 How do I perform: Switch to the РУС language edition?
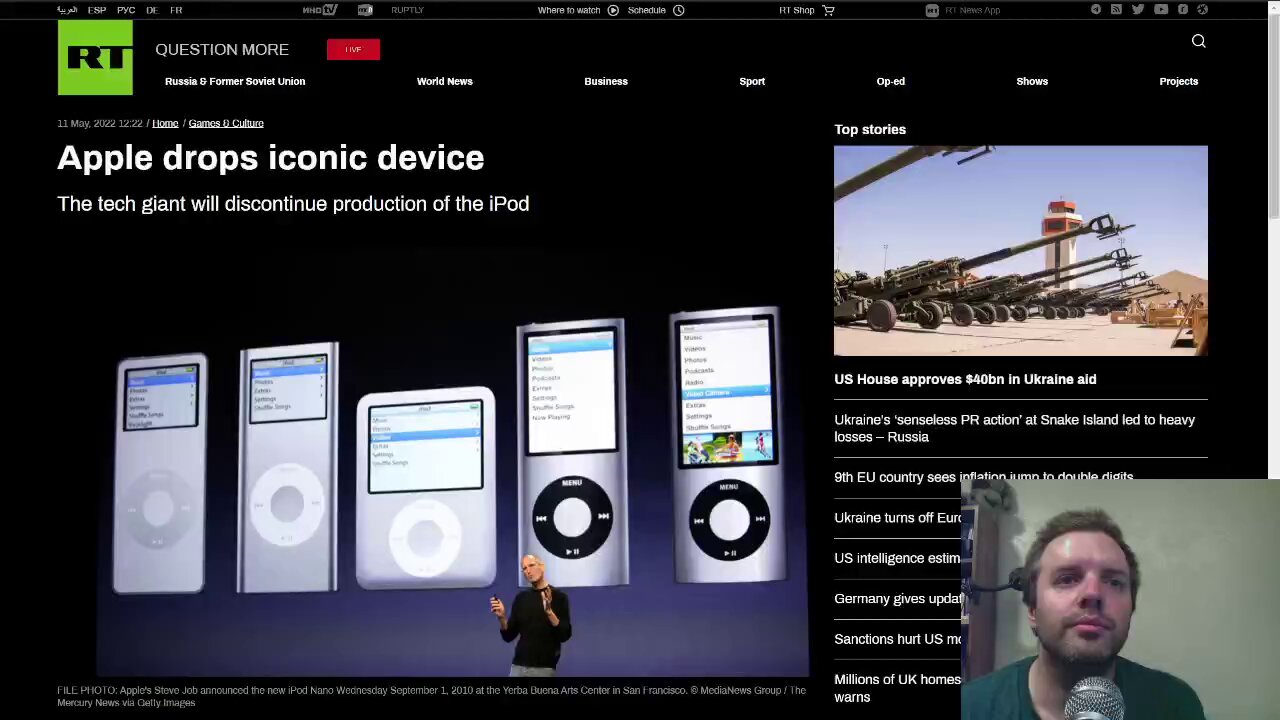click(126, 10)
